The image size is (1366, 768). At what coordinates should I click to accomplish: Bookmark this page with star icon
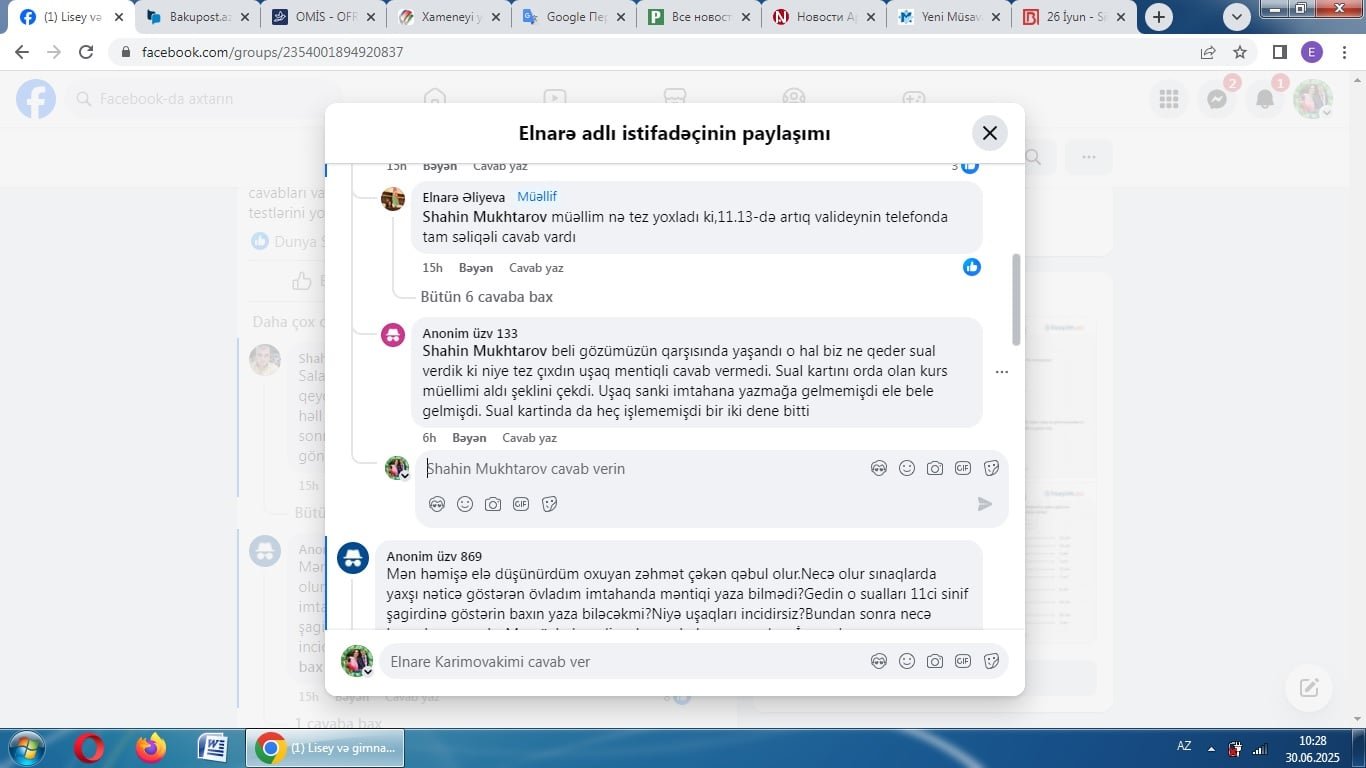point(1240,52)
